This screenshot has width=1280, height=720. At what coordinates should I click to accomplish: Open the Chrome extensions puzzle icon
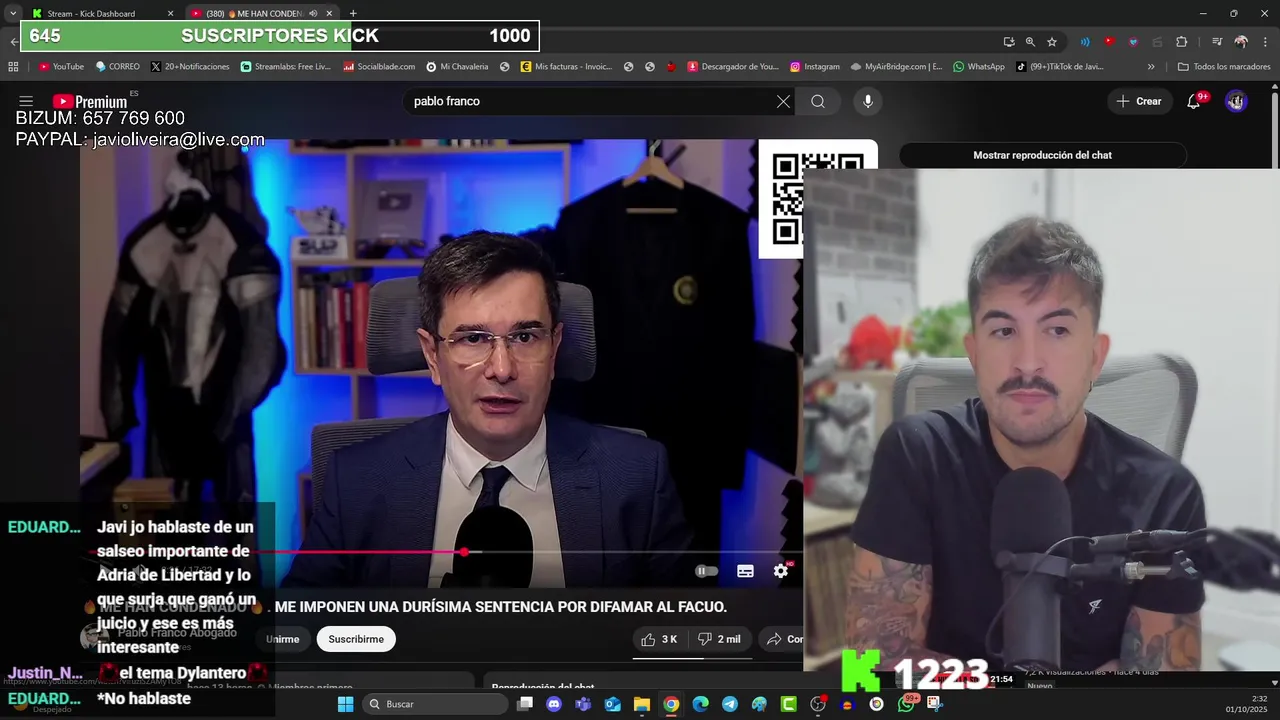point(1182,42)
